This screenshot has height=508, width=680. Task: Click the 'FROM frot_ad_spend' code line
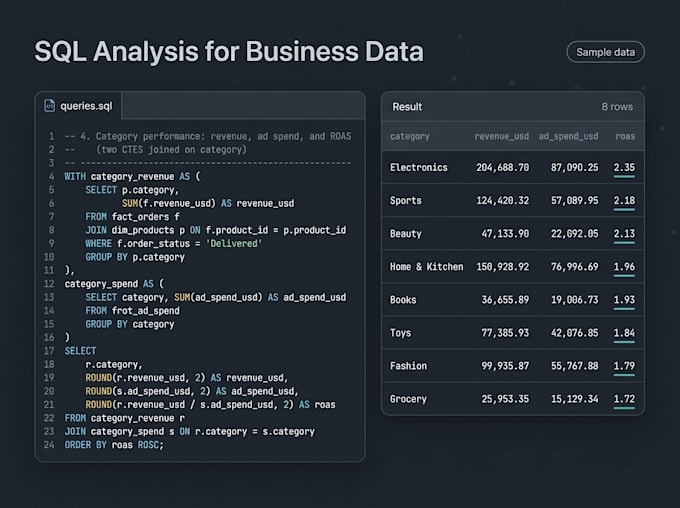(x=132, y=311)
